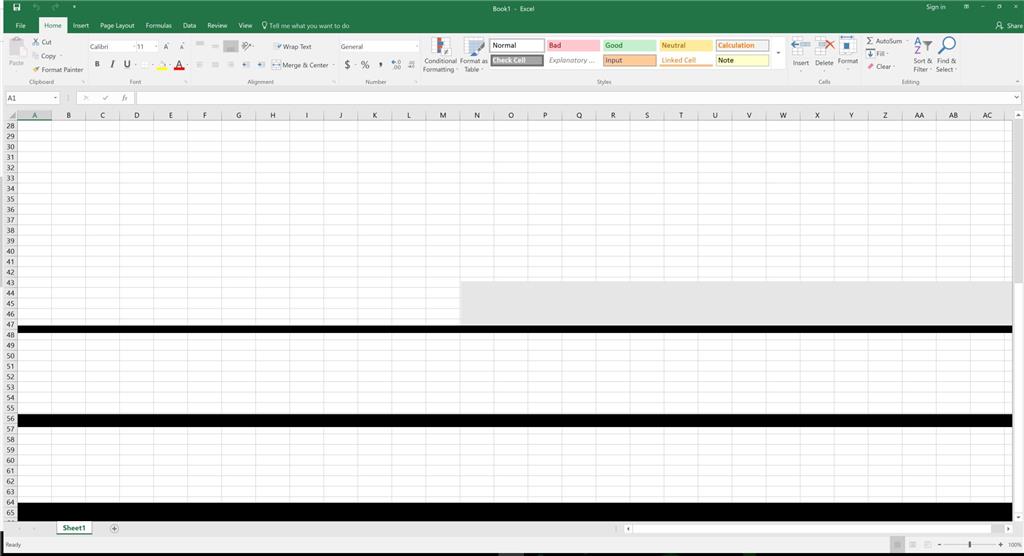Expand the formula bar with the chevron
This screenshot has height=556, width=1024.
click(x=1016, y=97)
